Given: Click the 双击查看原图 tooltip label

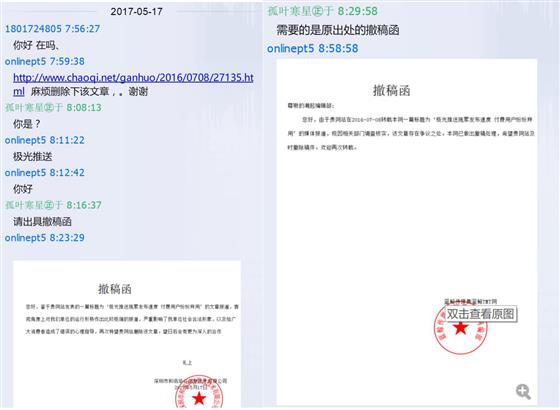Looking at the screenshot, I should coord(481,314).
